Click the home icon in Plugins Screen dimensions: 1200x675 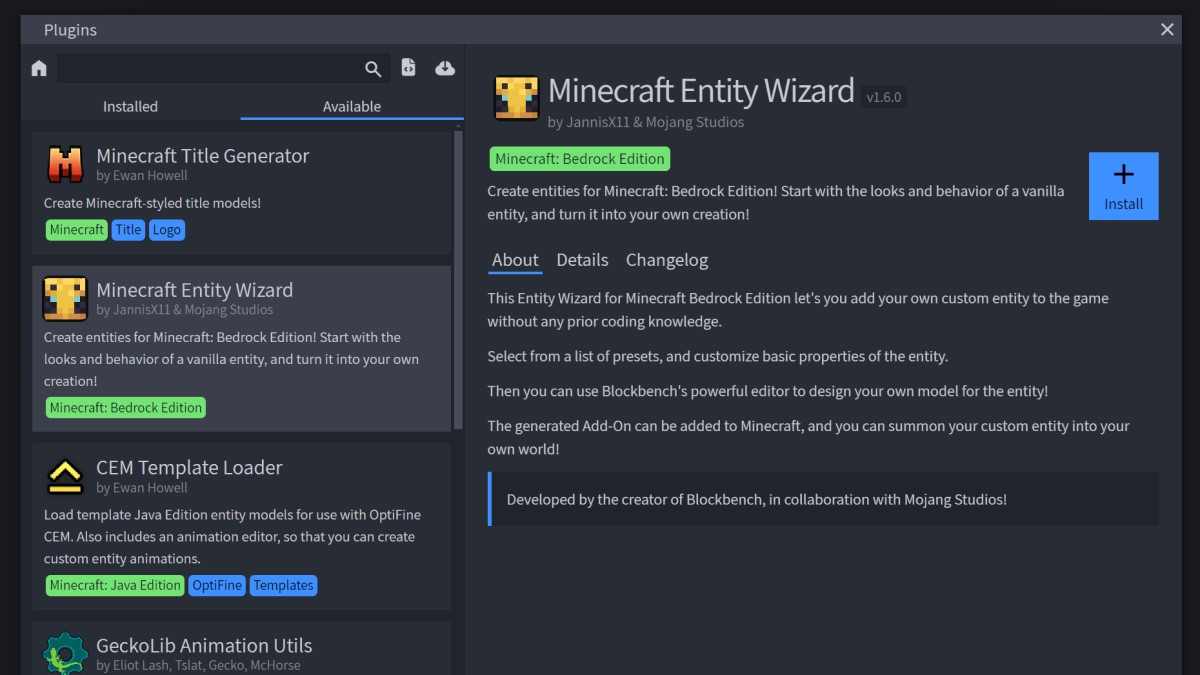tap(39, 68)
